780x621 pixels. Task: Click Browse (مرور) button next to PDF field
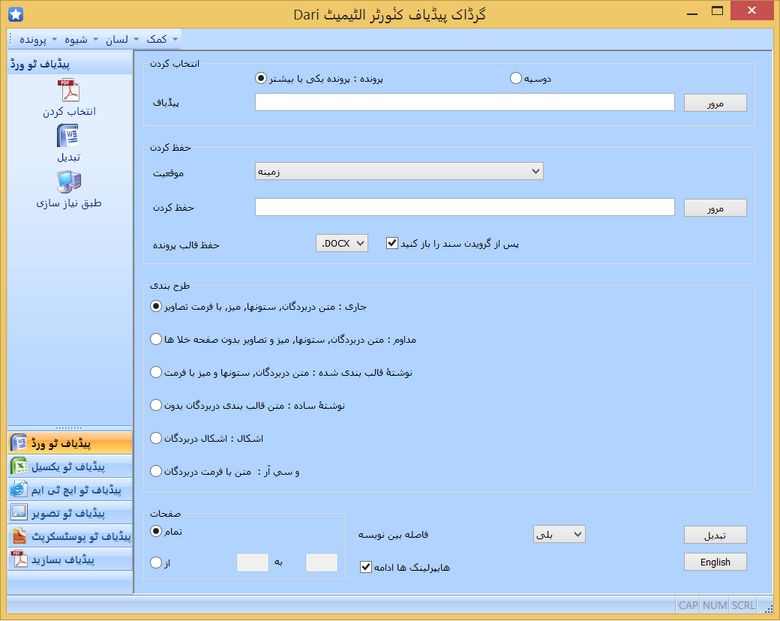click(715, 104)
